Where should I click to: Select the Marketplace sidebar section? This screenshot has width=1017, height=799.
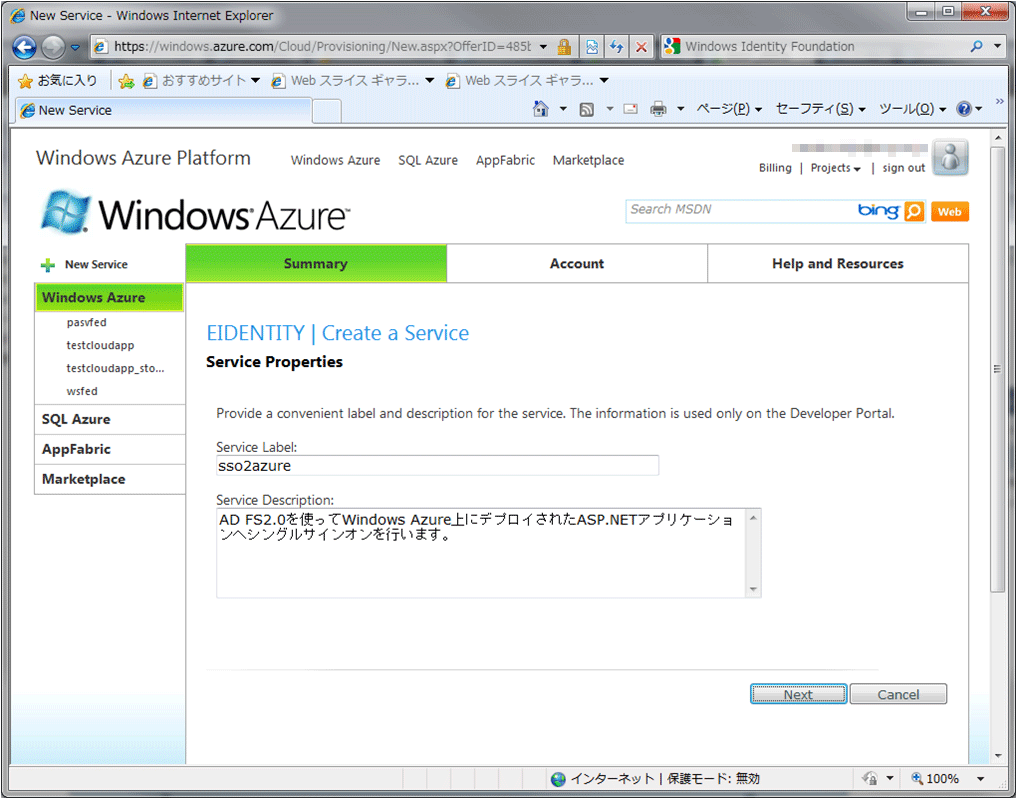click(x=110, y=479)
